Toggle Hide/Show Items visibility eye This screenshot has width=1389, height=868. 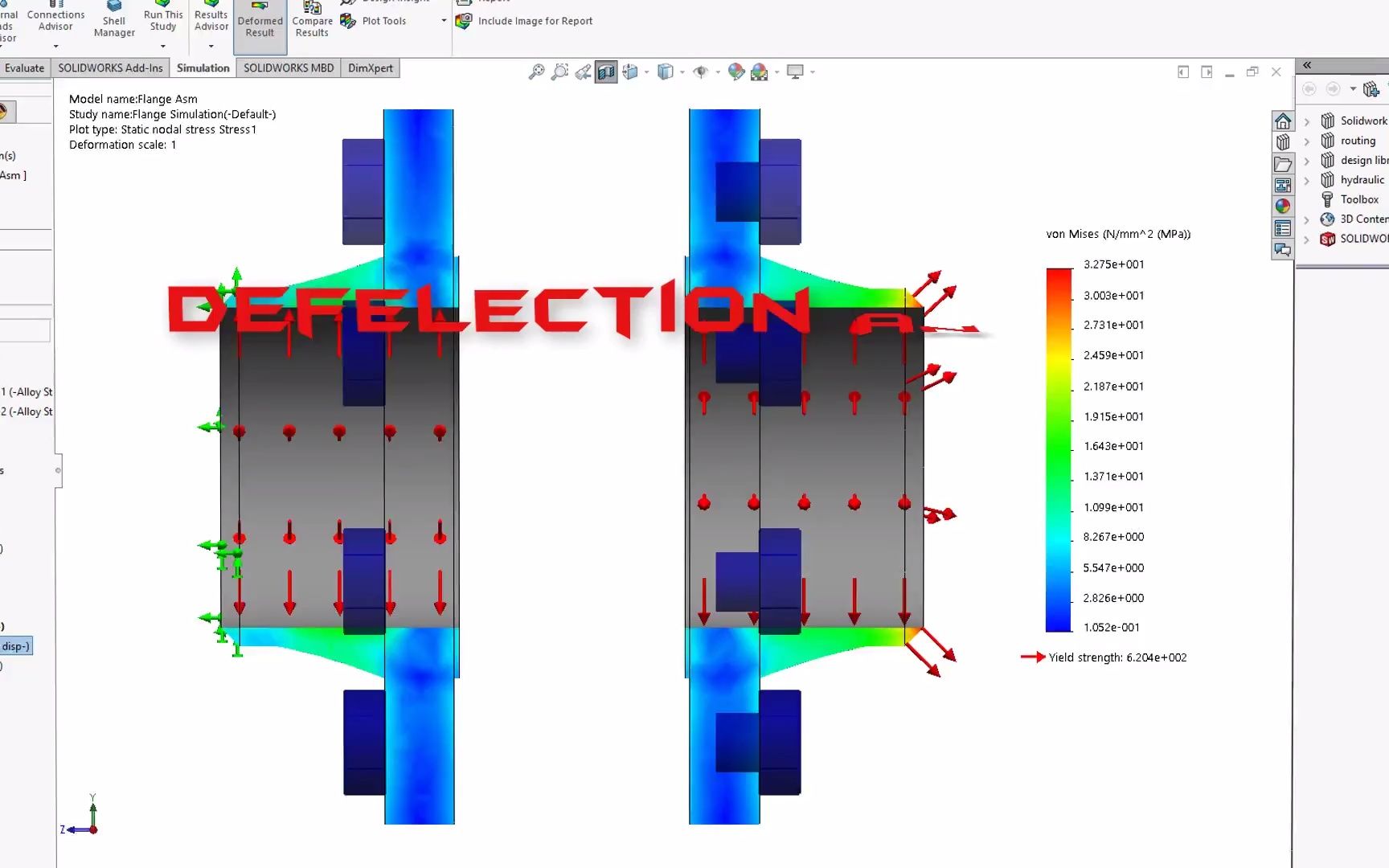click(702, 72)
